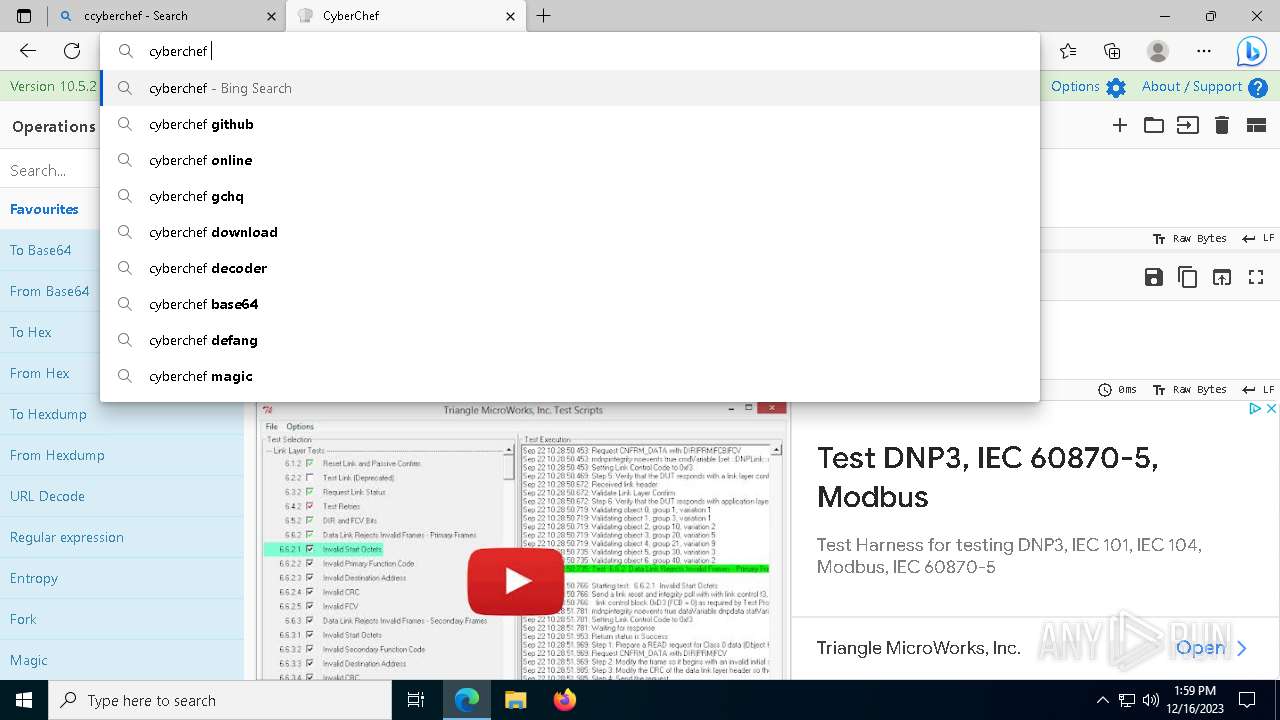
Task: Select the From Base64 operation
Action: (x=50, y=291)
